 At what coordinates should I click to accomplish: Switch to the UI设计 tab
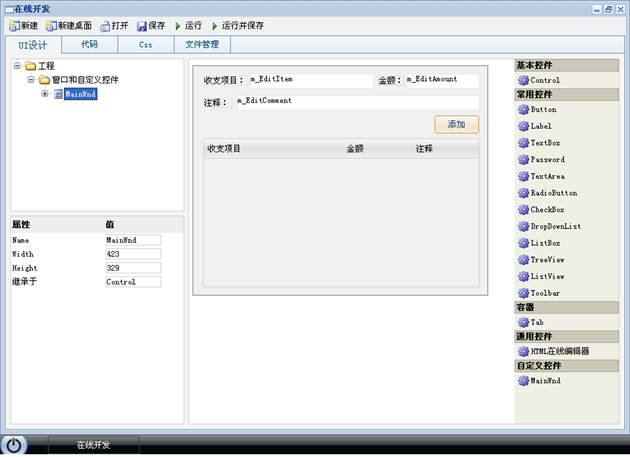(x=33, y=45)
